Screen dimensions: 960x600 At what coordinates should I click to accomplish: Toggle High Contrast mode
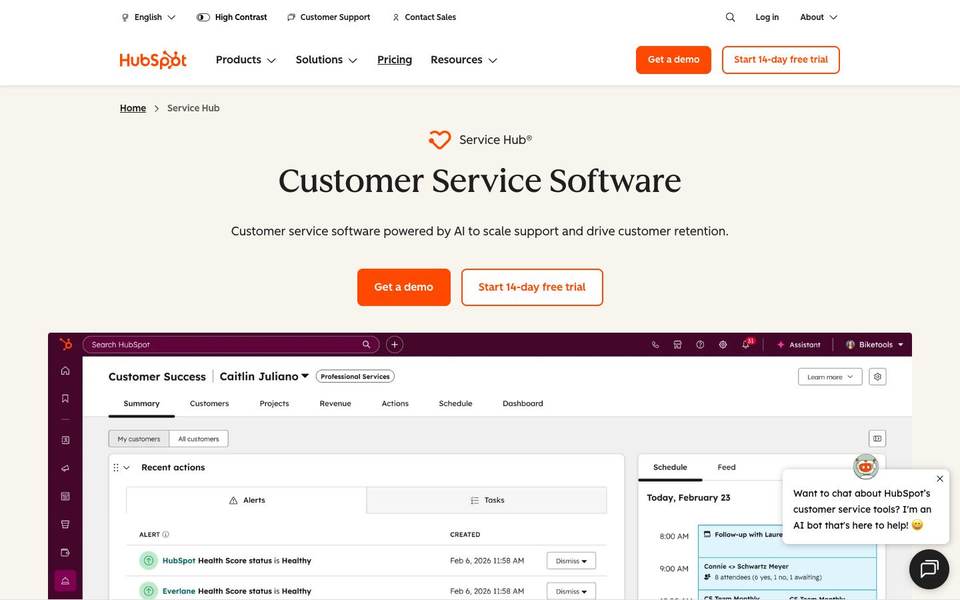pos(231,17)
